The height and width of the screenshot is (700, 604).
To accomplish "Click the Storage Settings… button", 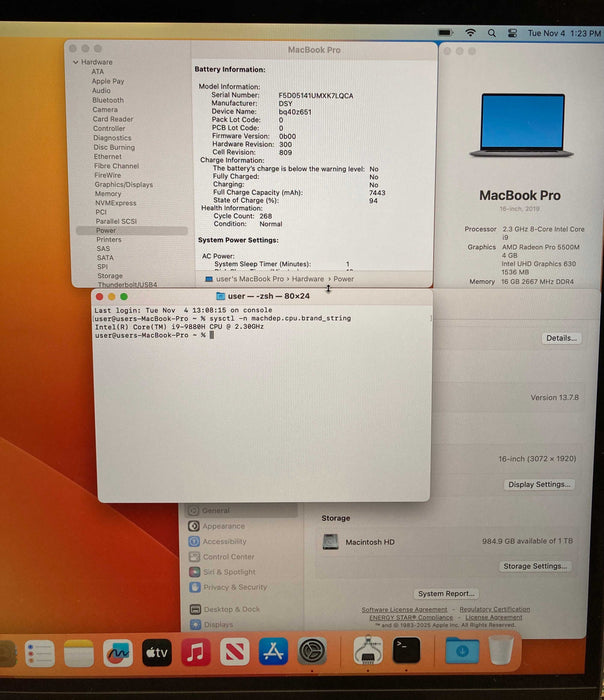I will tap(535, 566).
